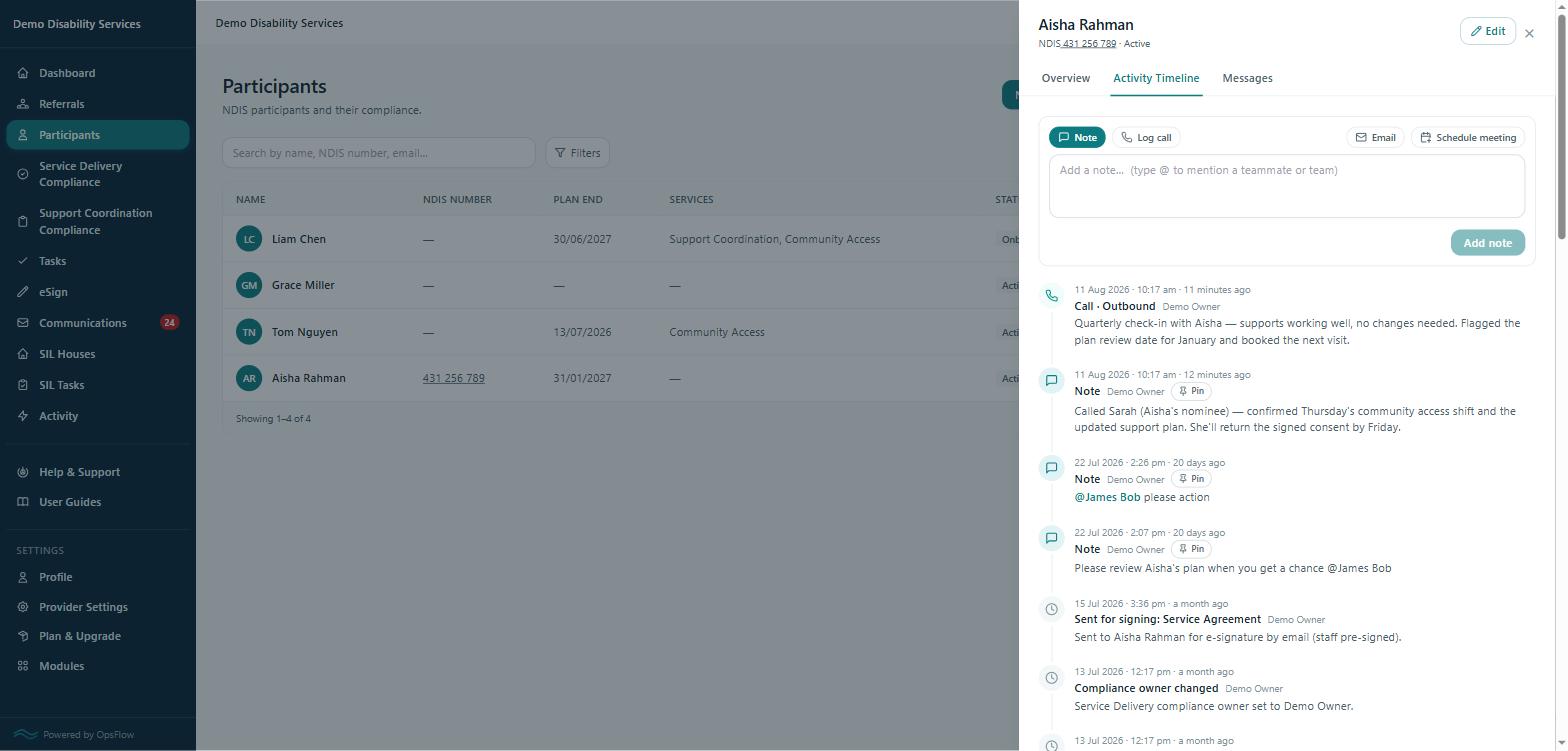The image size is (1568, 751).
Task: Pin the note about calling Sarah
Action: [x=1191, y=391]
